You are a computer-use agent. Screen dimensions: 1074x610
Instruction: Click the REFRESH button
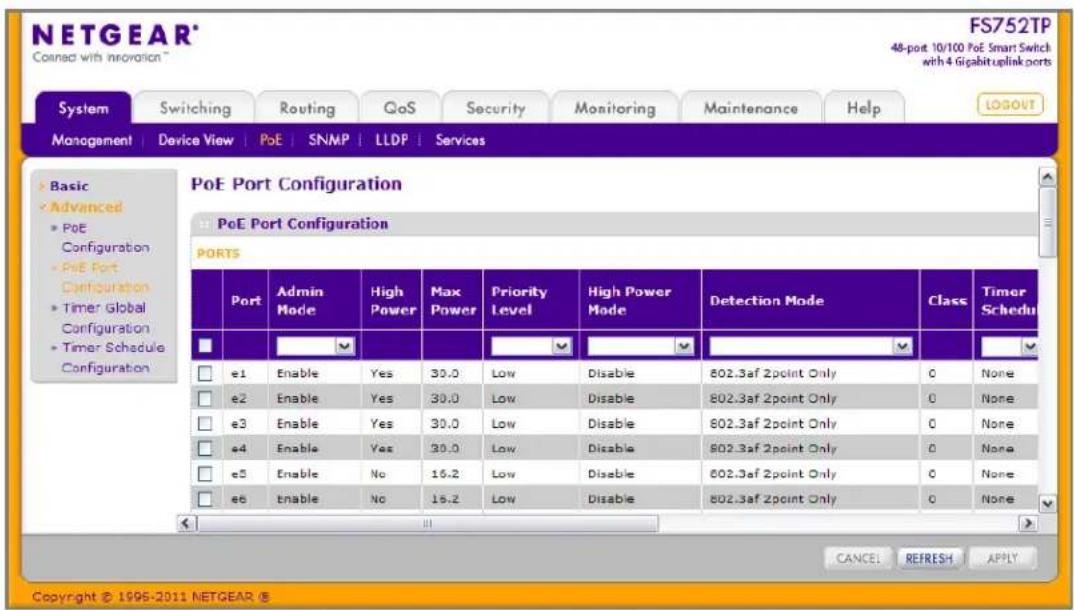pyautogui.click(x=929, y=559)
